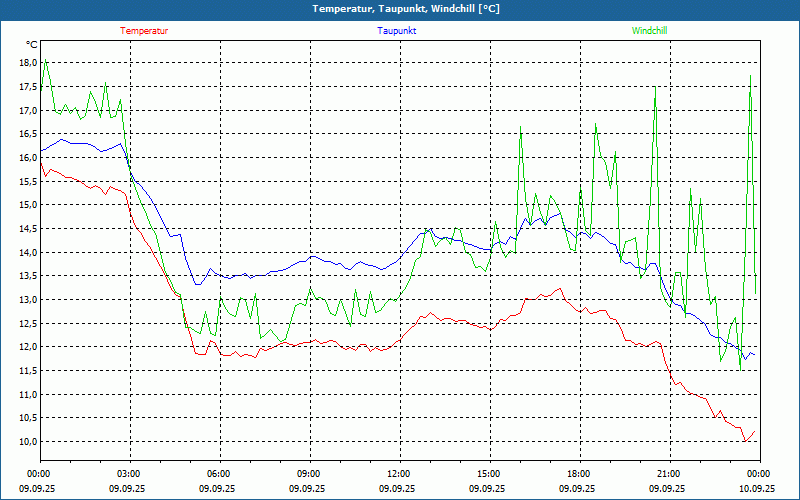Click the 12,0 y-axis value
800x500 pixels.
tap(29, 347)
